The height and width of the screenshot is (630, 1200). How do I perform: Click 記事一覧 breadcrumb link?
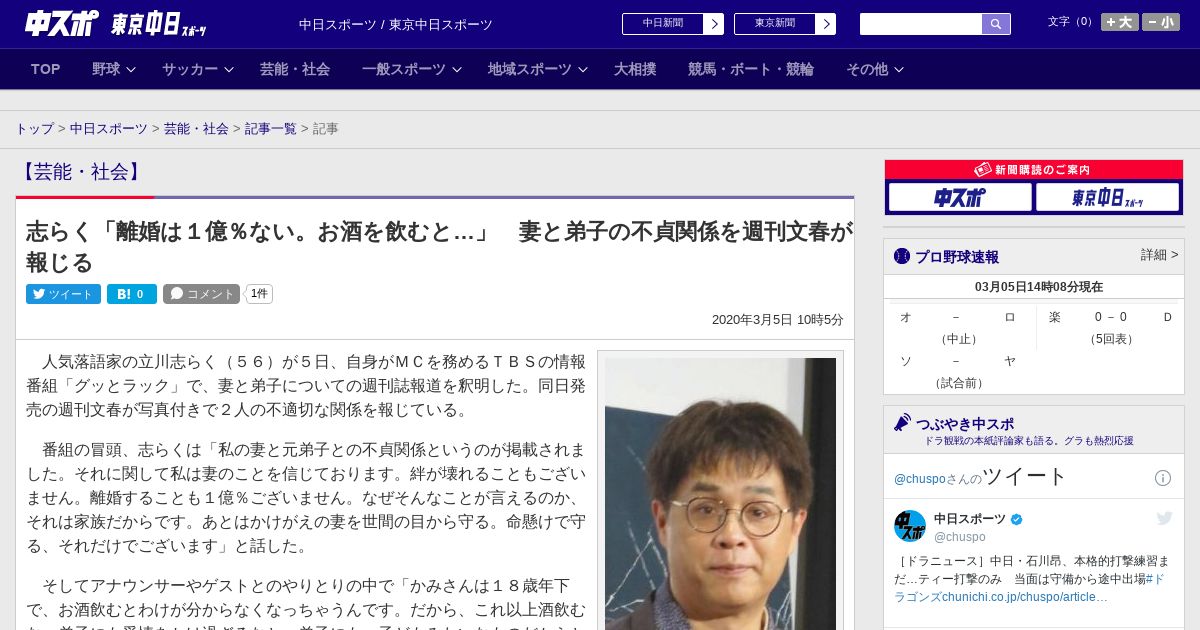(x=271, y=129)
